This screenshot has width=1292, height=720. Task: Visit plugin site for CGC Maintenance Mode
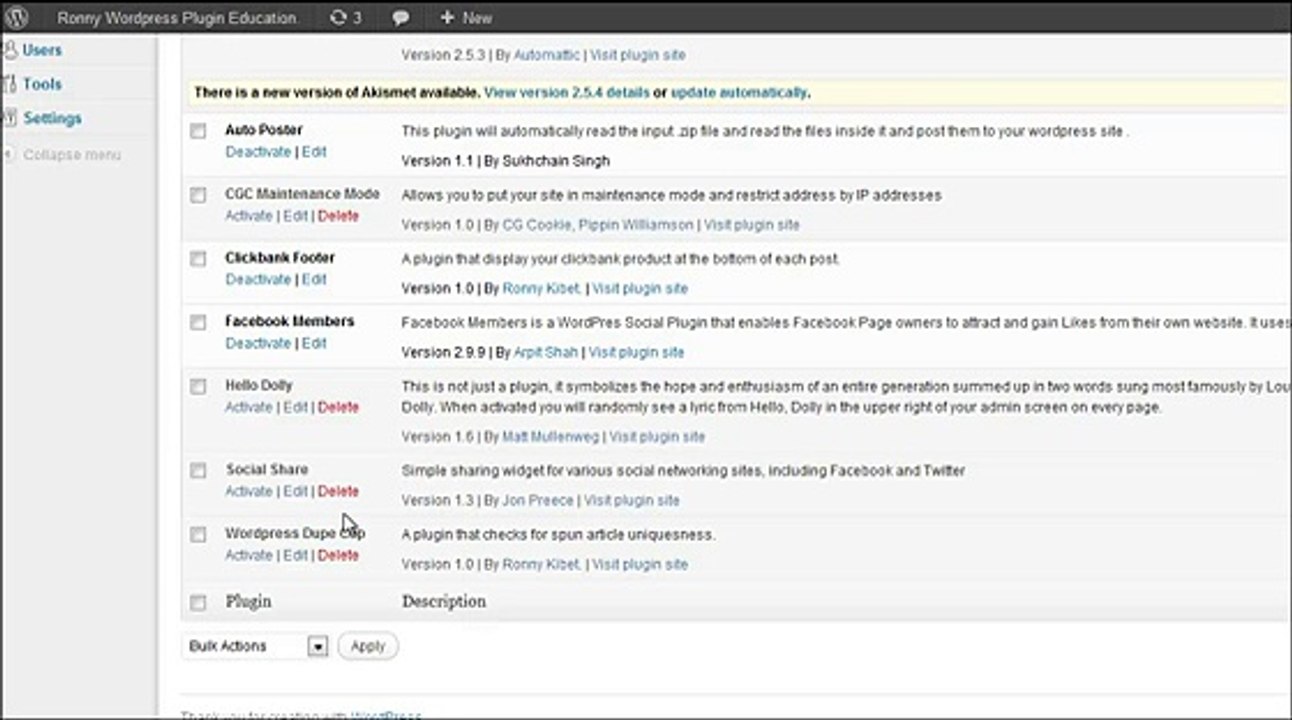(x=752, y=225)
